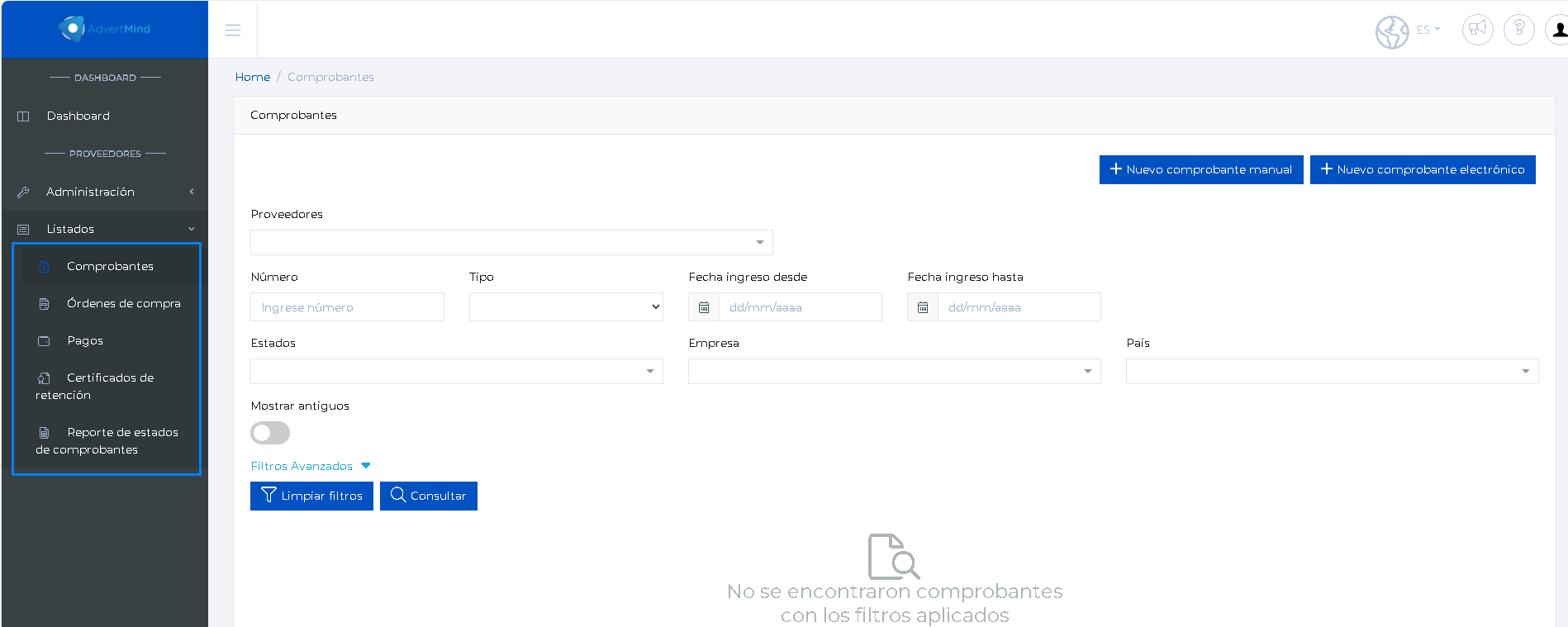1568x627 pixels.
Task: Expand the Filtros Avanzados section
Action: point(311,466)
